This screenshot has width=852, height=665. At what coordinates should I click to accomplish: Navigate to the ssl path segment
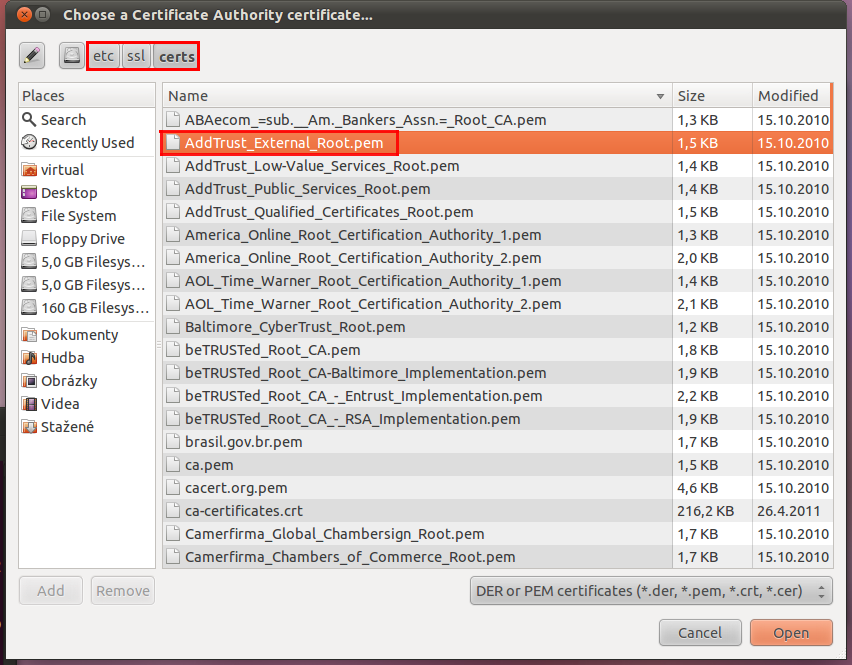[136, 56]
